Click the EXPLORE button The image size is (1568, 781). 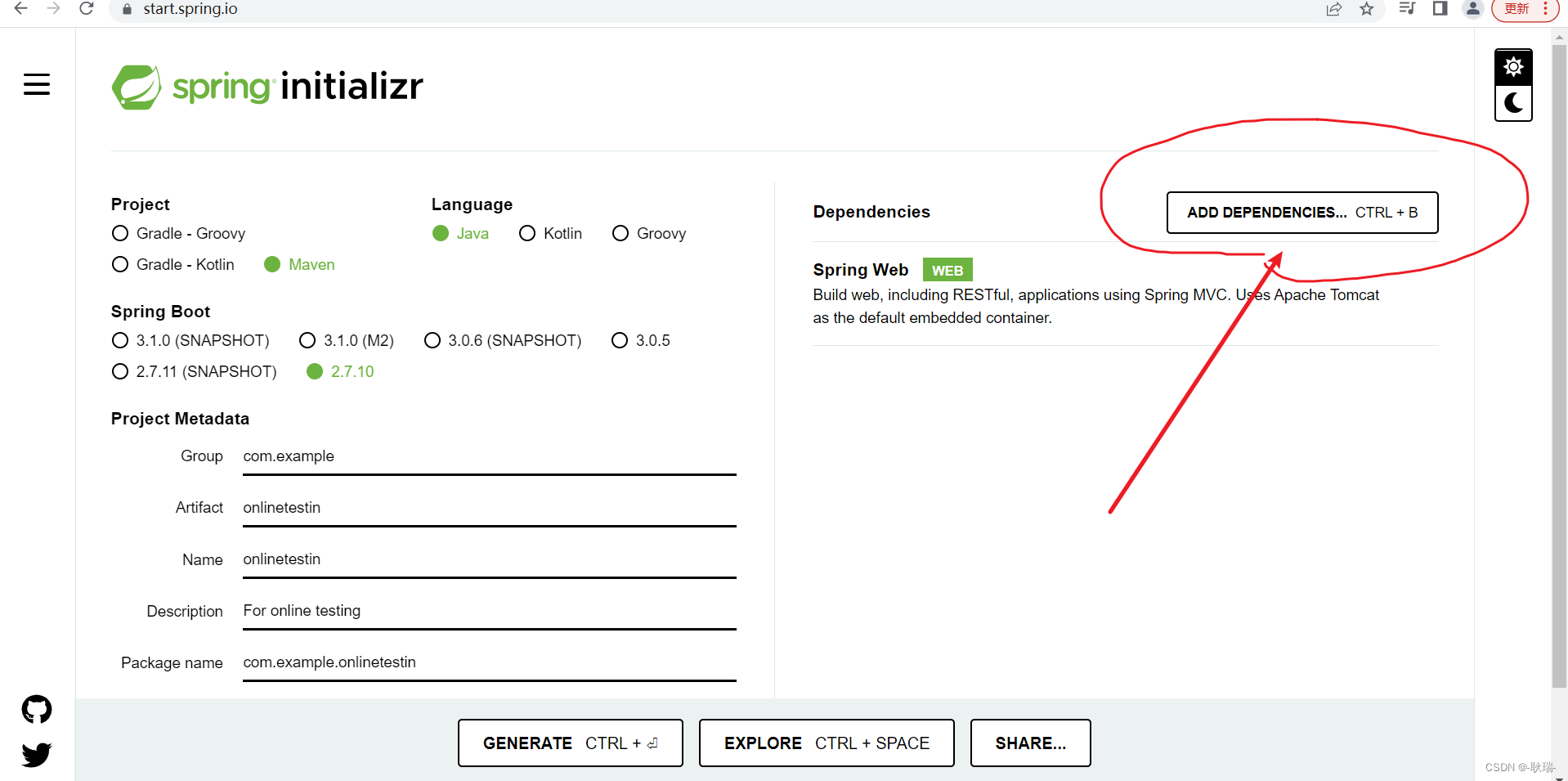[x=827, y=743]
